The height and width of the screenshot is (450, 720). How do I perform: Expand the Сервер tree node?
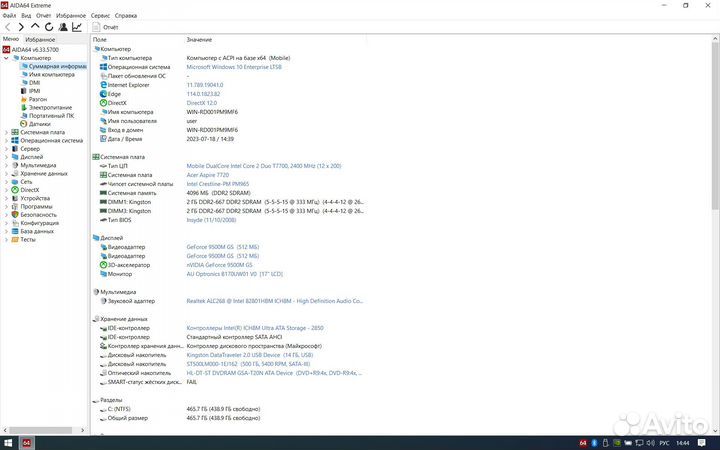click(6, 149)
